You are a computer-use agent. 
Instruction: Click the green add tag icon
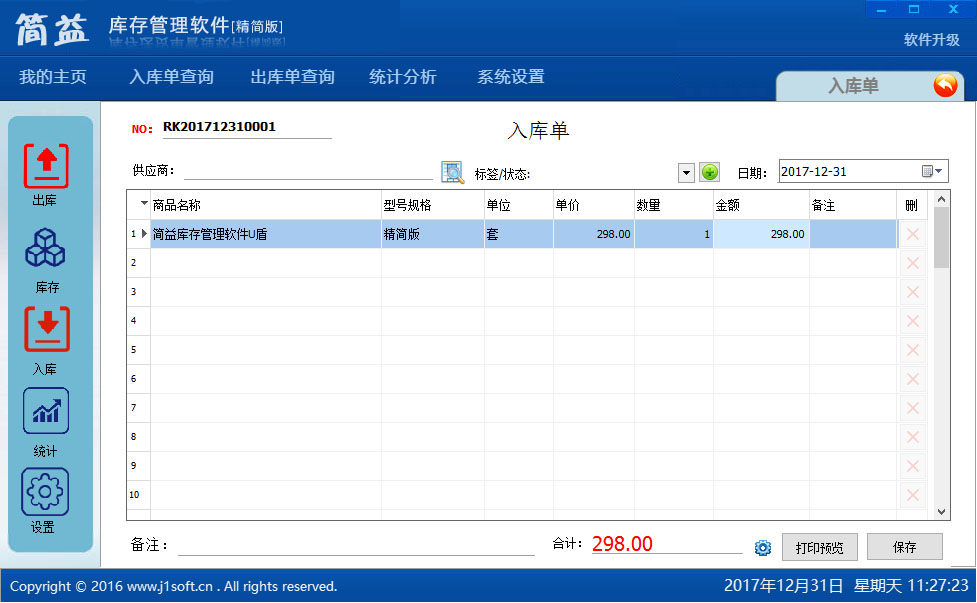tap(709, 172)
